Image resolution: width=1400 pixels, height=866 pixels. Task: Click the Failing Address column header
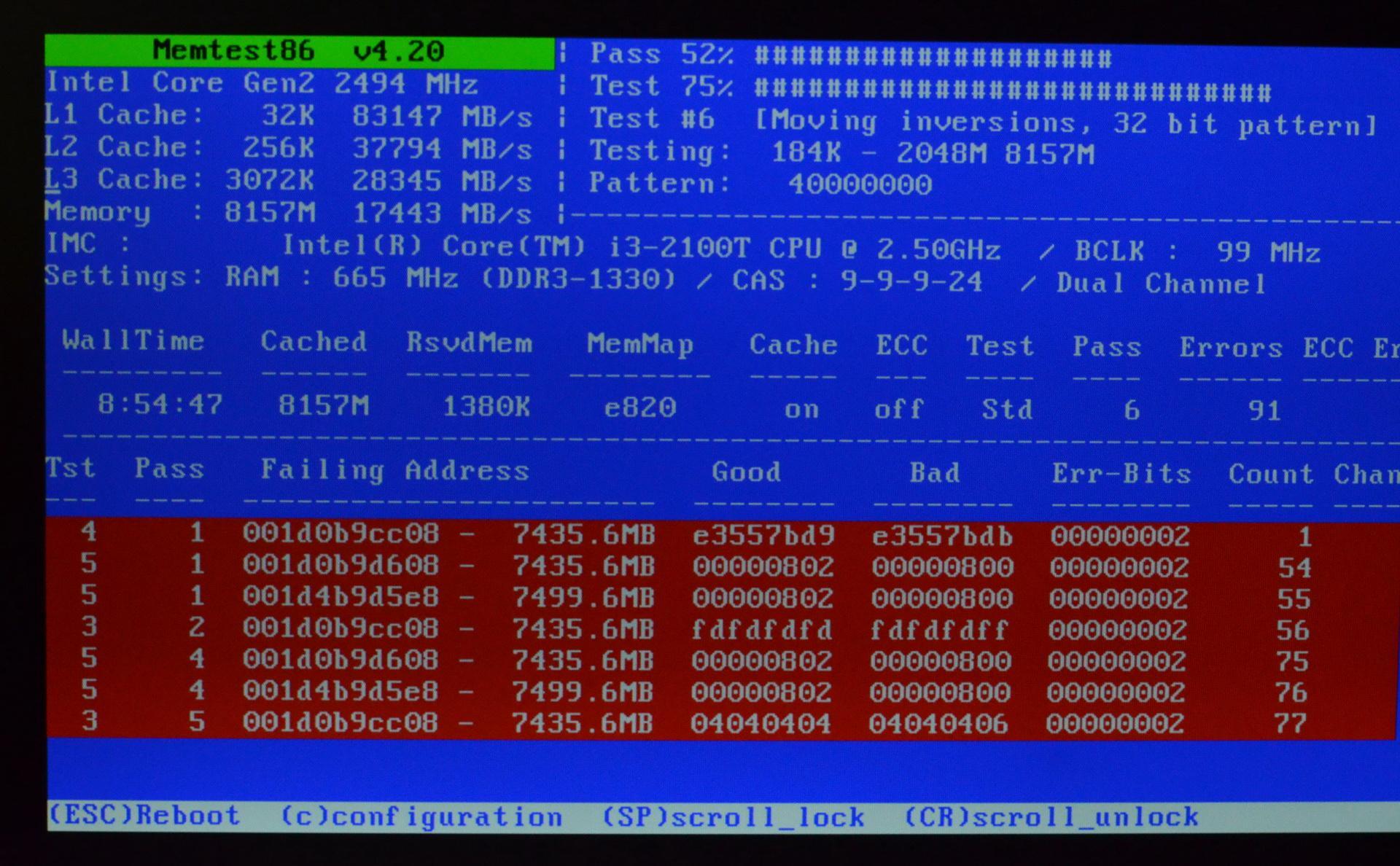(x=394, y=471)
